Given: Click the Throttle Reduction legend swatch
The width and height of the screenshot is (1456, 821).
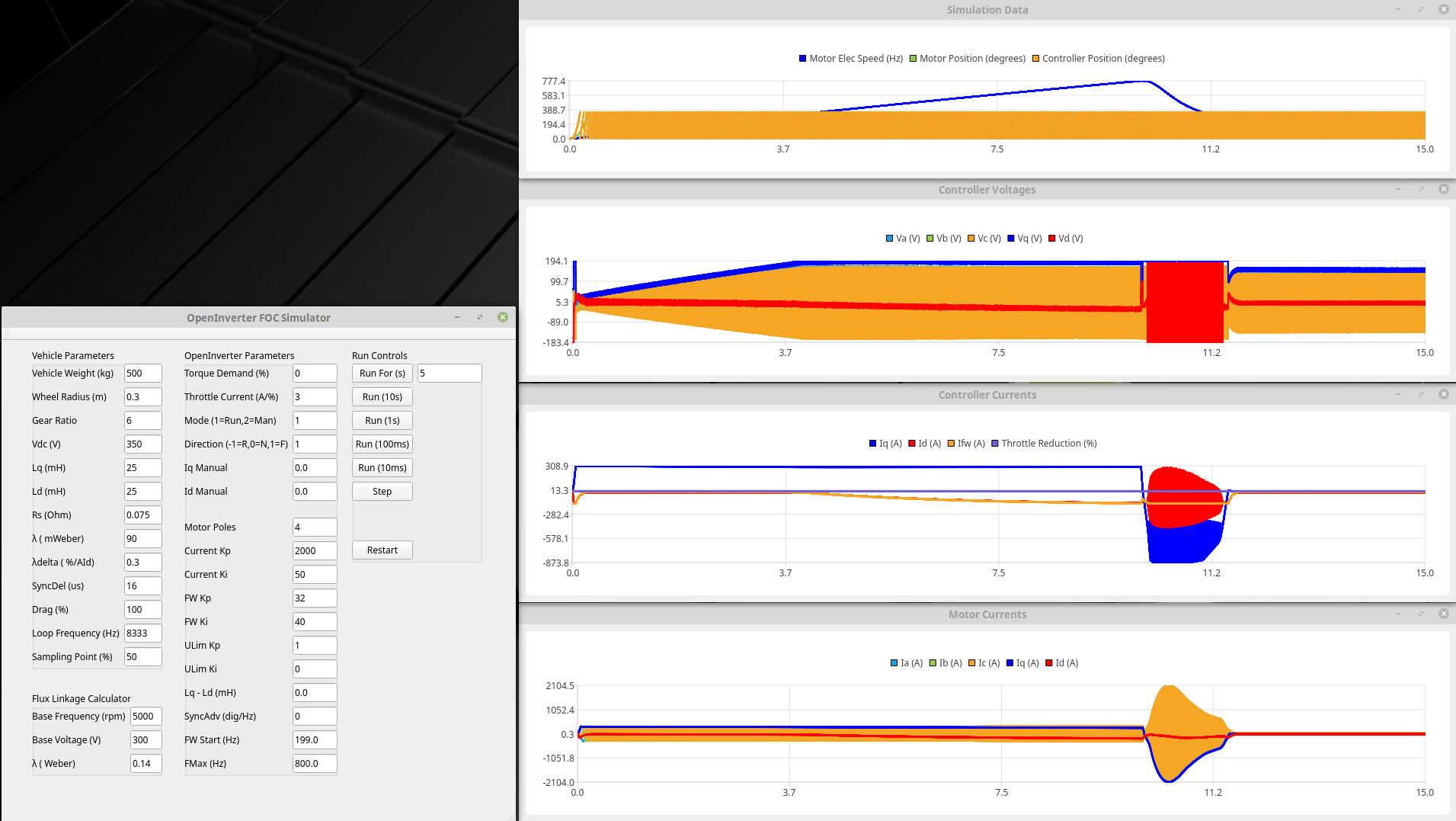Looking at the screenshot, I should tap(995, 444).
